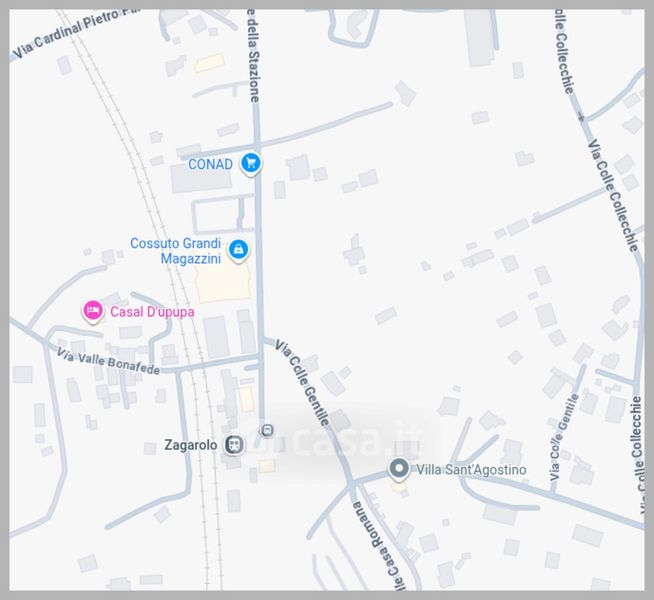This screenshot has height=600, width=654.
Task: Click the Zagarolo station name label
Action: [x=191, y=445]
